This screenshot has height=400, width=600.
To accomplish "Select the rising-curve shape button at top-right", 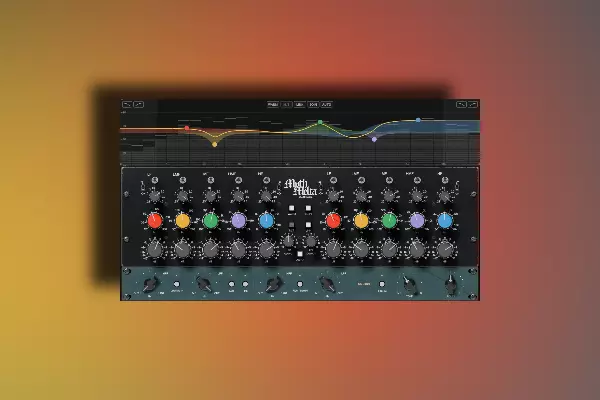I will point(473,104).
